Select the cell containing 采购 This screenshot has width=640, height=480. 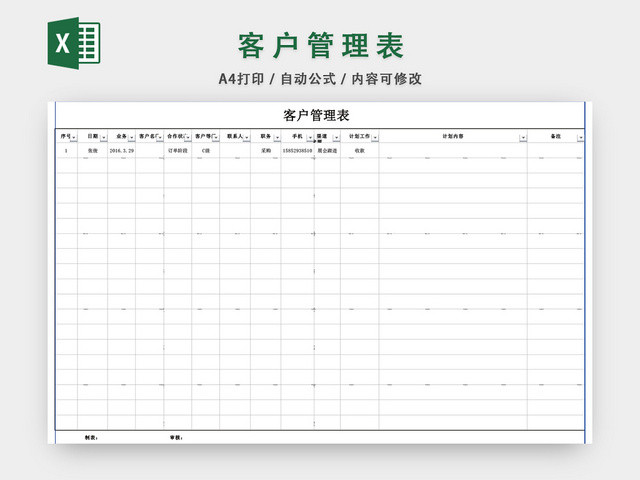[x=266, y=151]
